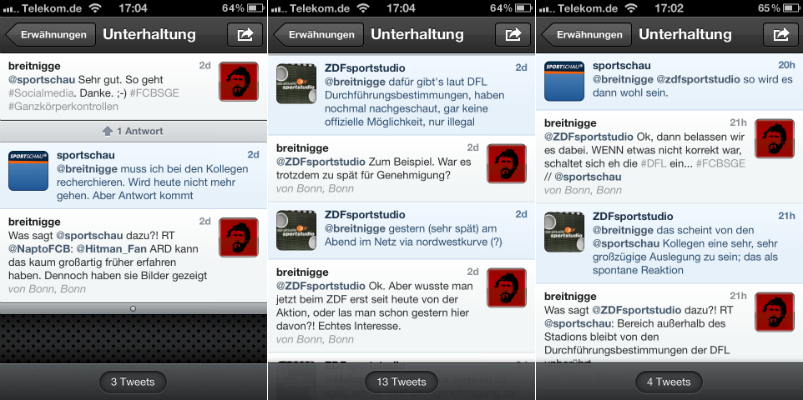The height and width of the screenshot is (400, 803).
Task: Tap the '4 Tweets' counter pill
Action: point(669,382)
